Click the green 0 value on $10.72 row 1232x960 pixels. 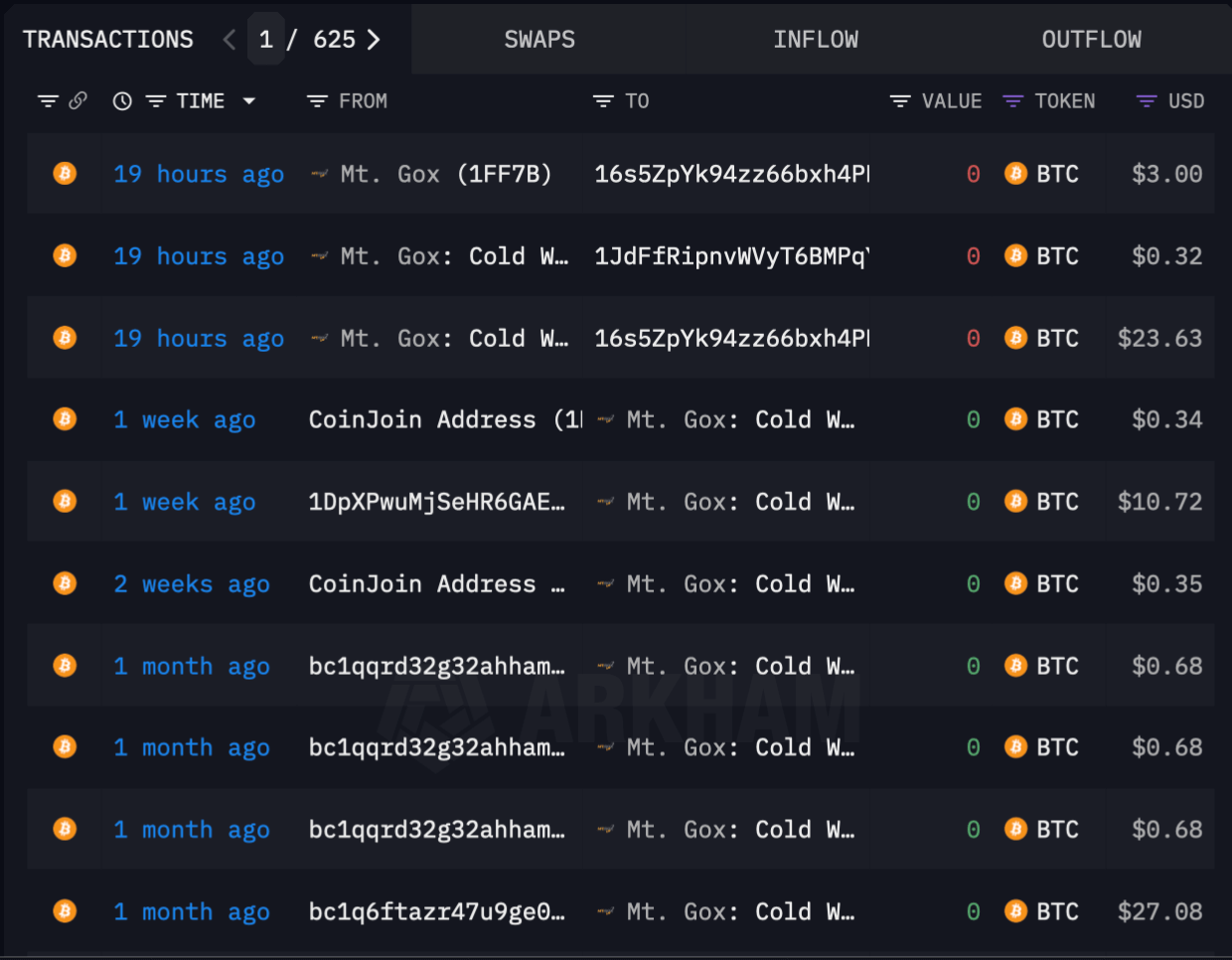974,502
